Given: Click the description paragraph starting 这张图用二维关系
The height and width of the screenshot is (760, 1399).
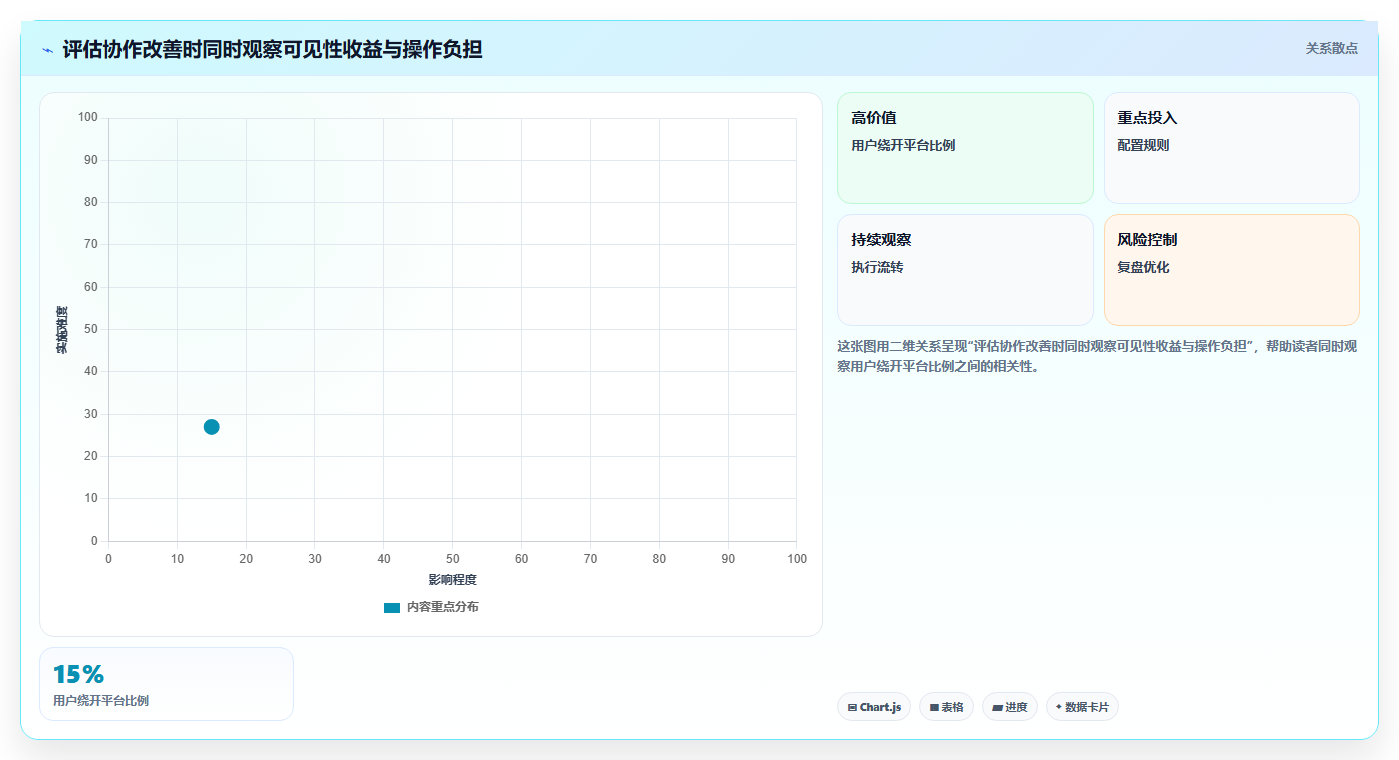Looking at the screenshot, I should [x=1097, y=356].
